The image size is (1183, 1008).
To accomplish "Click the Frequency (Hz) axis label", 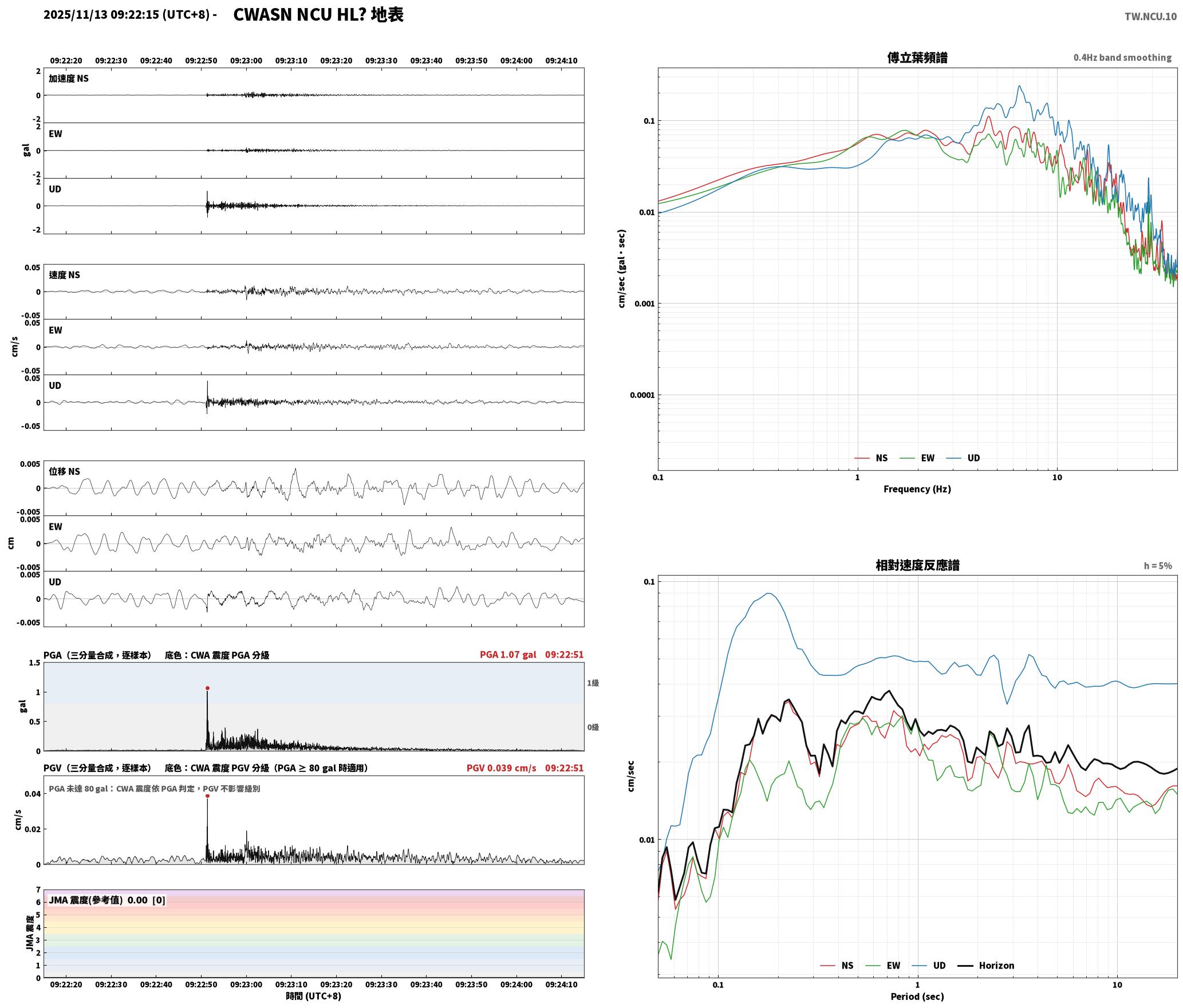I will [x=917, y=489].
